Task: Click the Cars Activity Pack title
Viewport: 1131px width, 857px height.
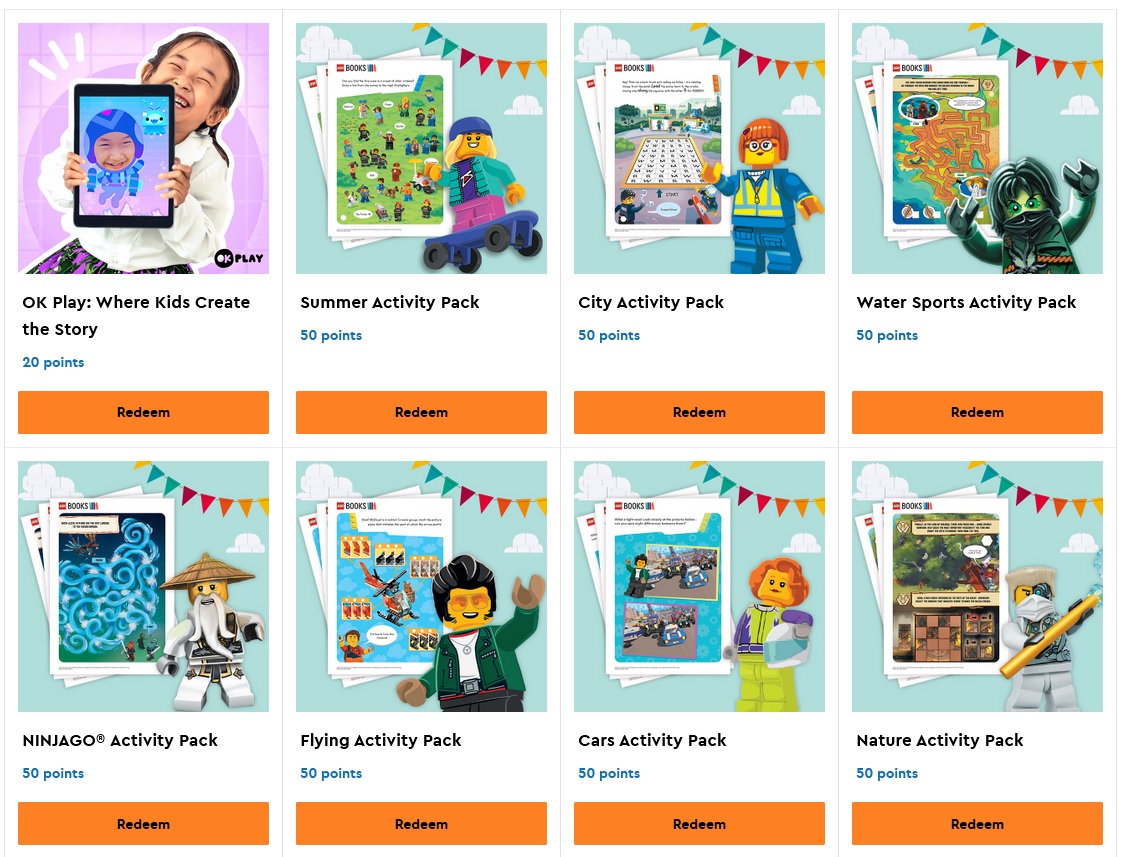Action: point(652,740)
